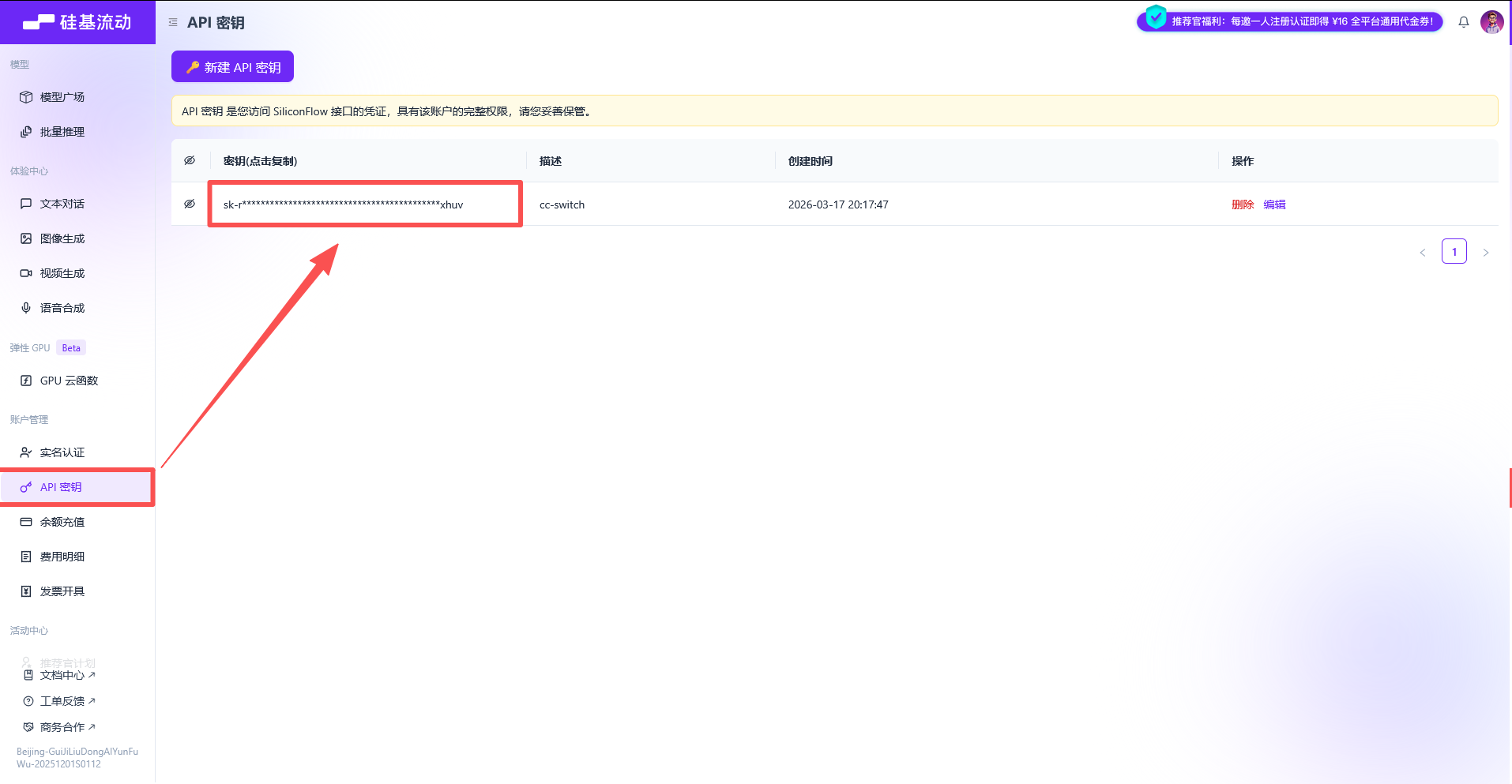Click the Beta tag beside 弹性 GPU
The width and height of the screenshot is (1512, 784).
tap(71, 348)
